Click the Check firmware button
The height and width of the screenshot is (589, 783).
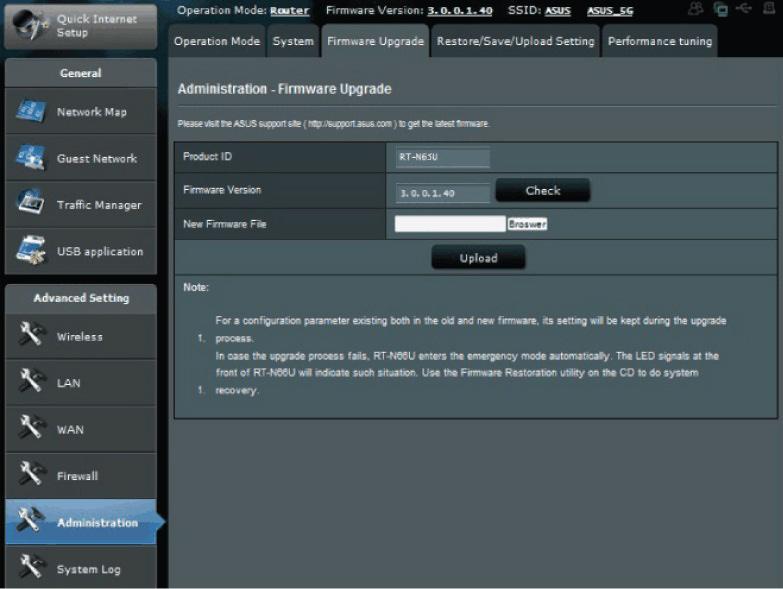click(x=543, y=190)
